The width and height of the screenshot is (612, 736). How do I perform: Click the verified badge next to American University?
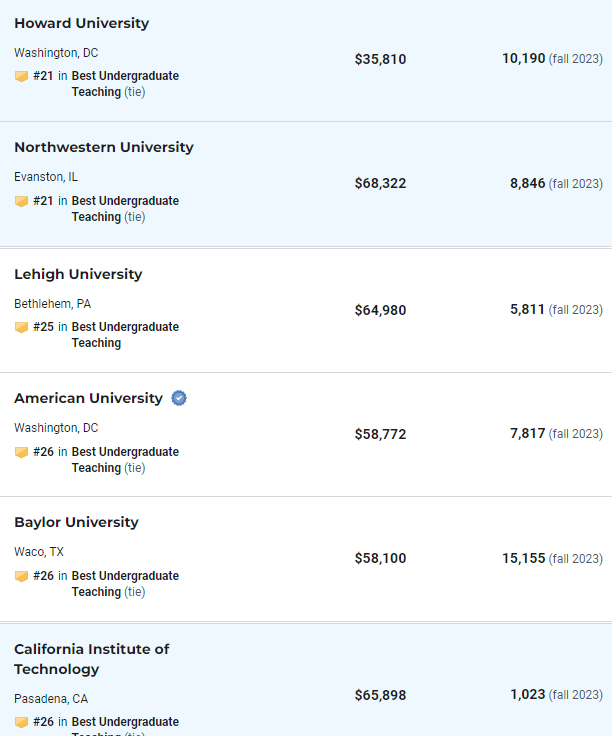[179, 398]
